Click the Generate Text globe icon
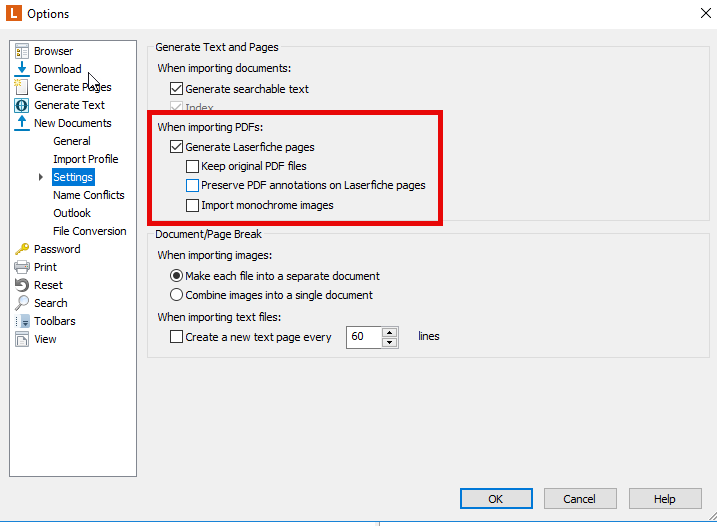Screen dimensions: 717x526 point(21,105)
